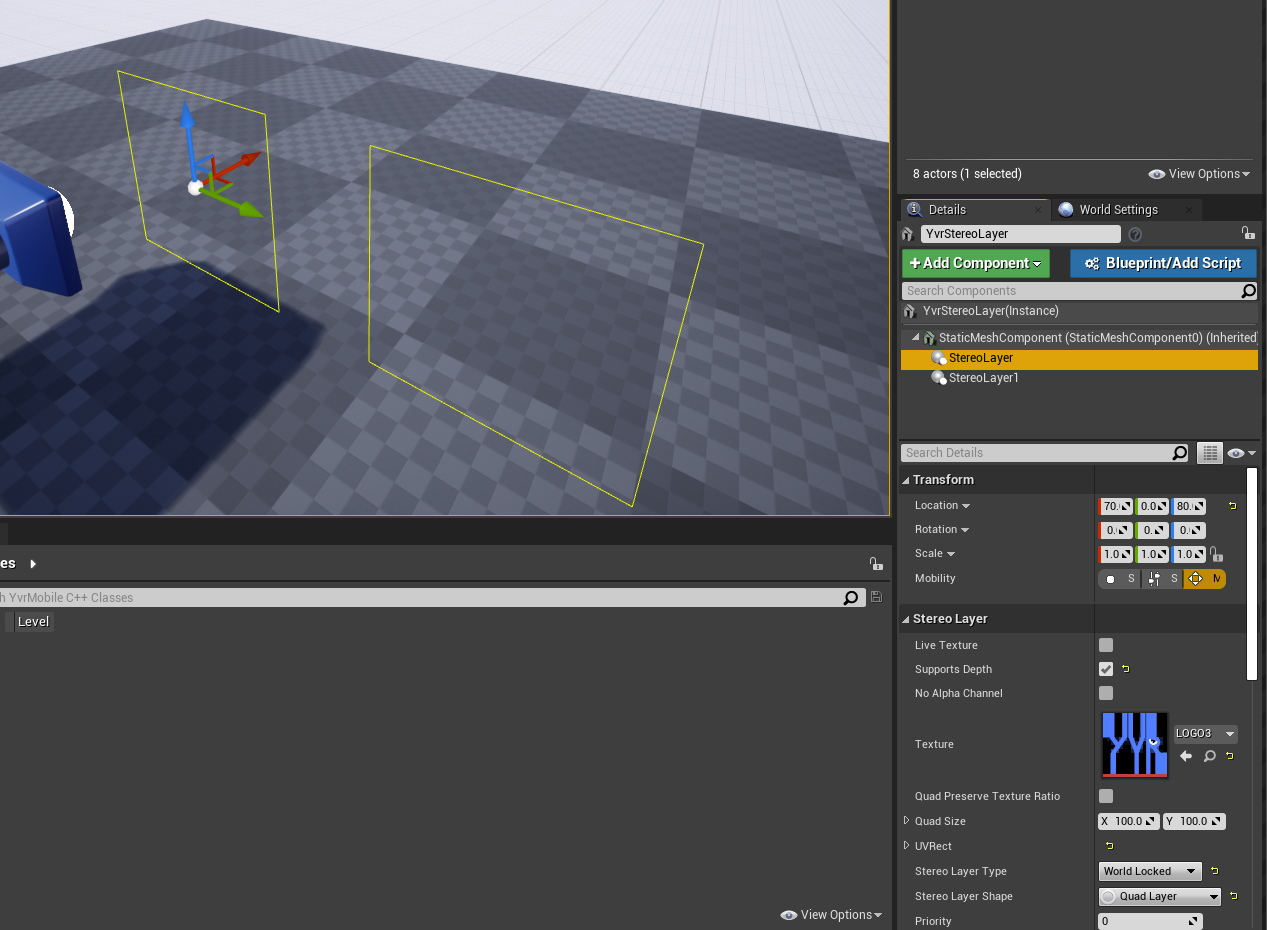1267x930 pixels.
Task: Switch to the World Settings tab
Action: click(1118, 209)
